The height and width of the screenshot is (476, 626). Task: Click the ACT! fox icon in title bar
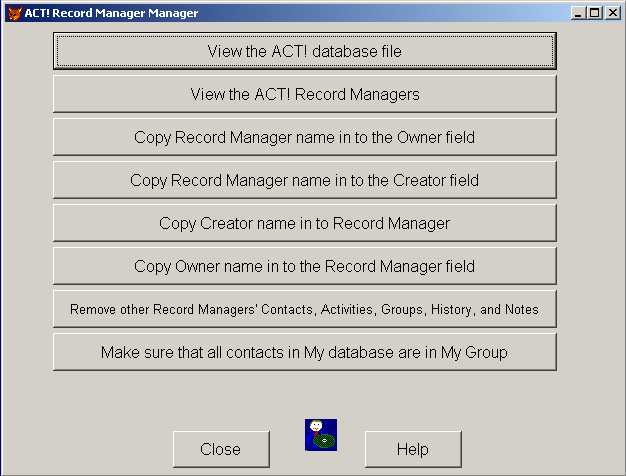14,14
